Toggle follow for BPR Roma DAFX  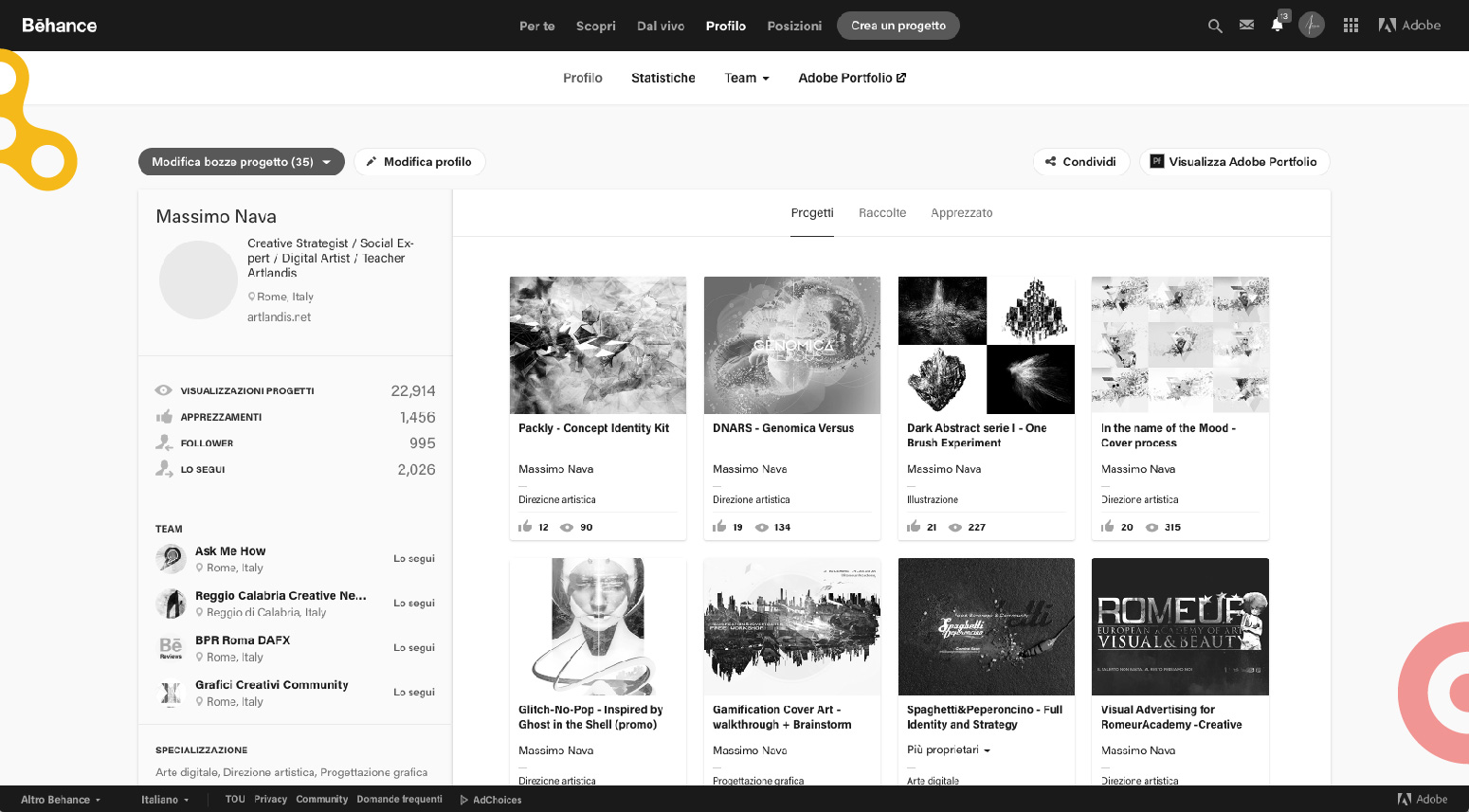coord(413,648)
